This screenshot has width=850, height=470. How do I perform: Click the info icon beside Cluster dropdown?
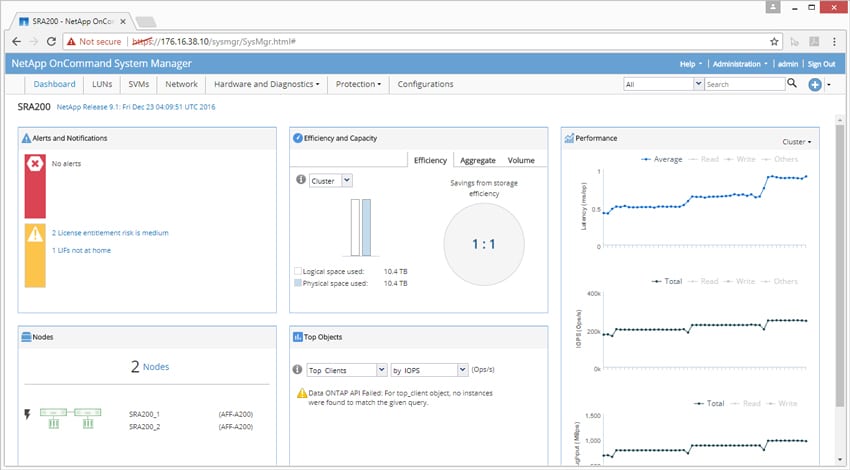(x=301, y=179)
